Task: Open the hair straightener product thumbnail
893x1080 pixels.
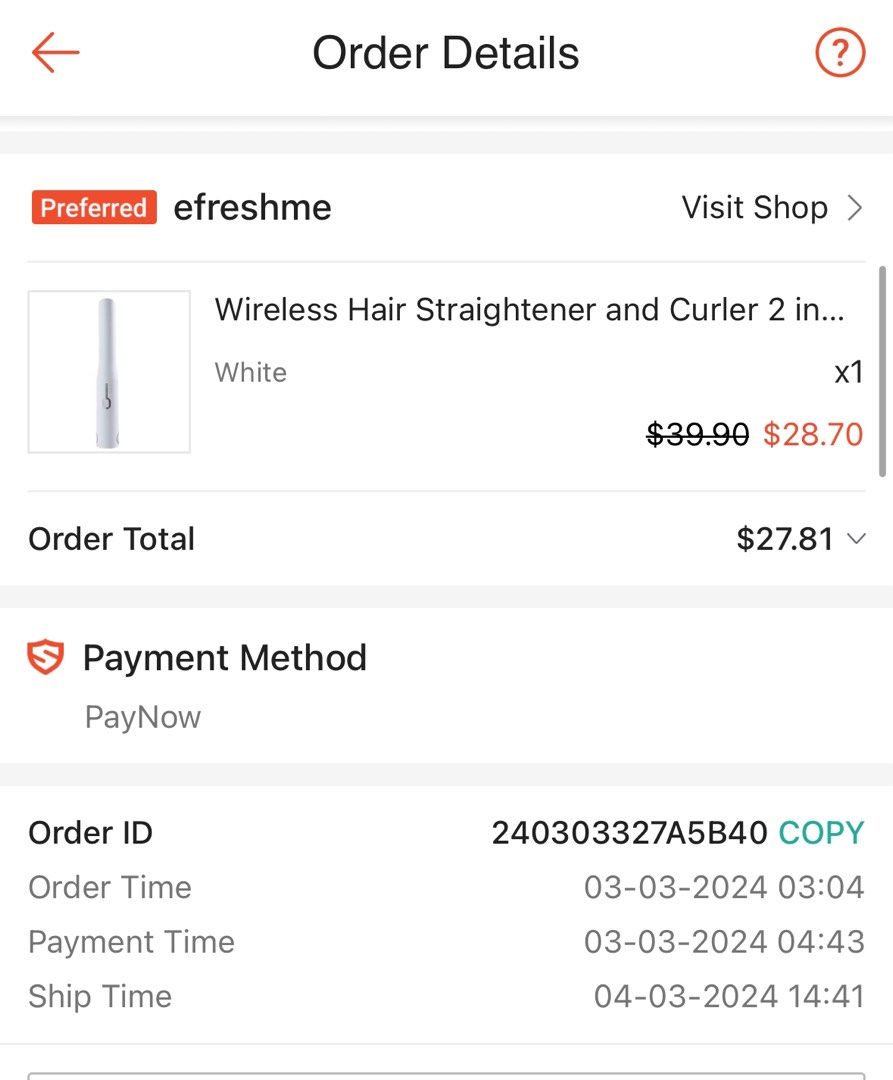Action: (x=109, y=372)
